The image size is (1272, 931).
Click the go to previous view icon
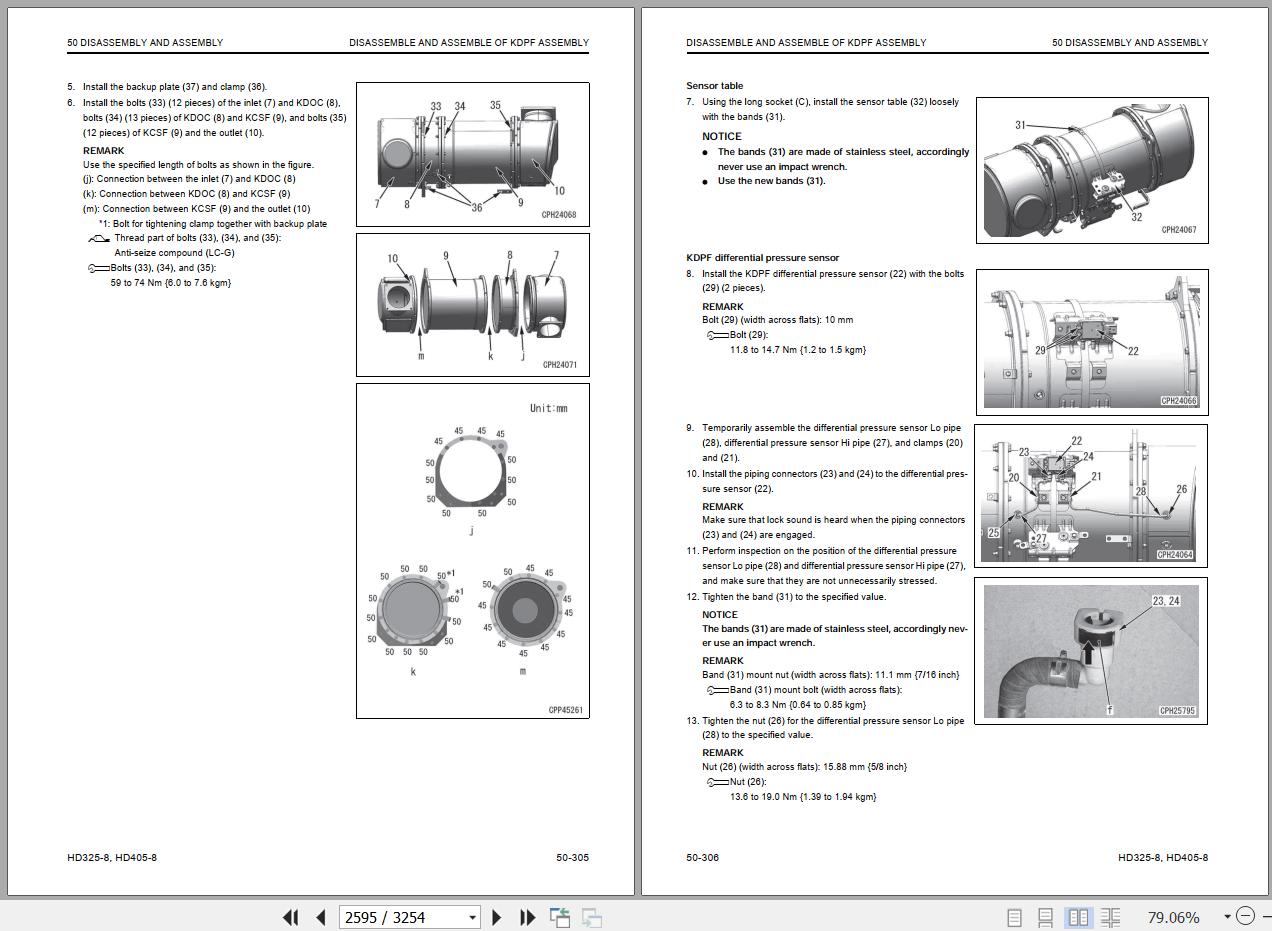click(x=560, y=917)
